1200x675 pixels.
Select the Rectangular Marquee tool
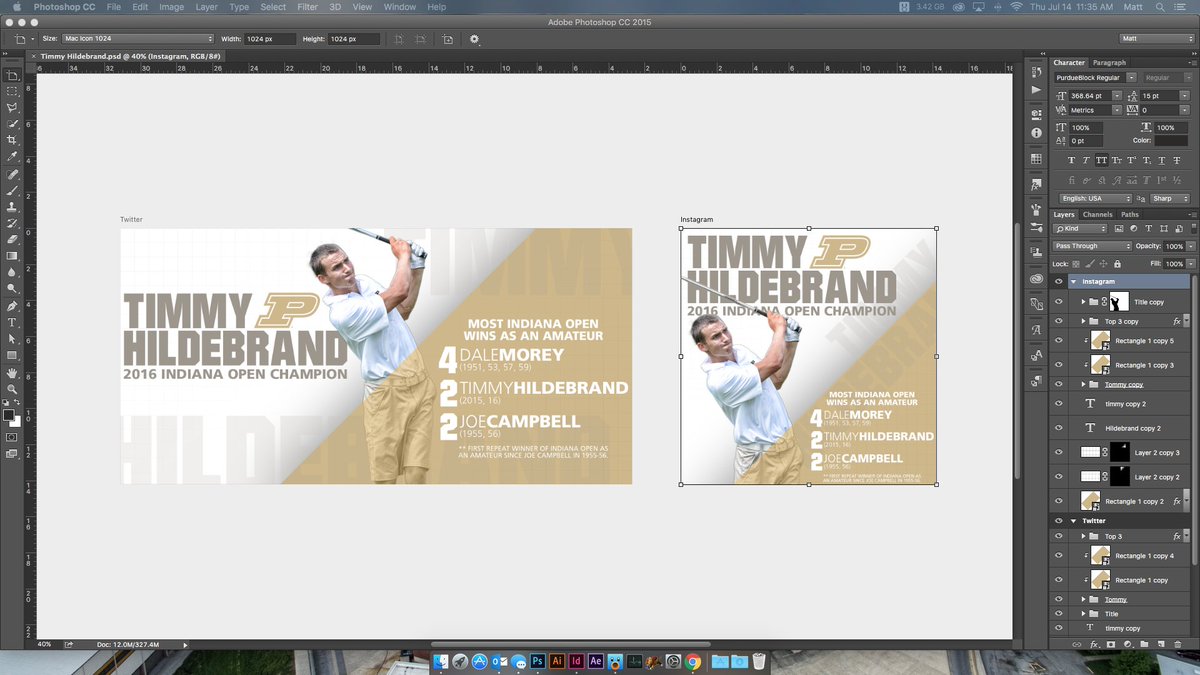point(13,91)
